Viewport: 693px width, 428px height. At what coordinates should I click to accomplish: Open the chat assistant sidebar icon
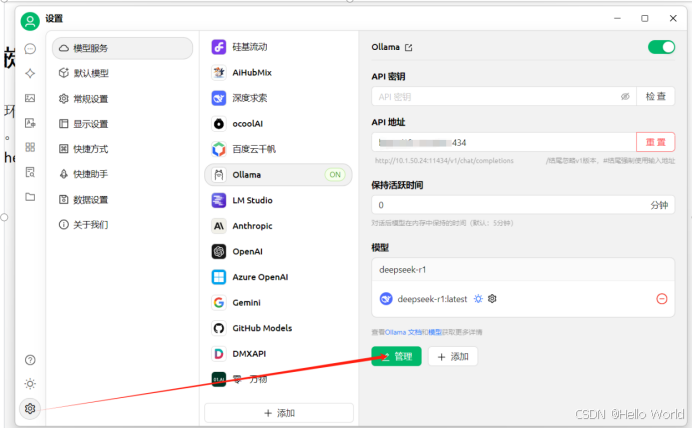tap(30, 49)
